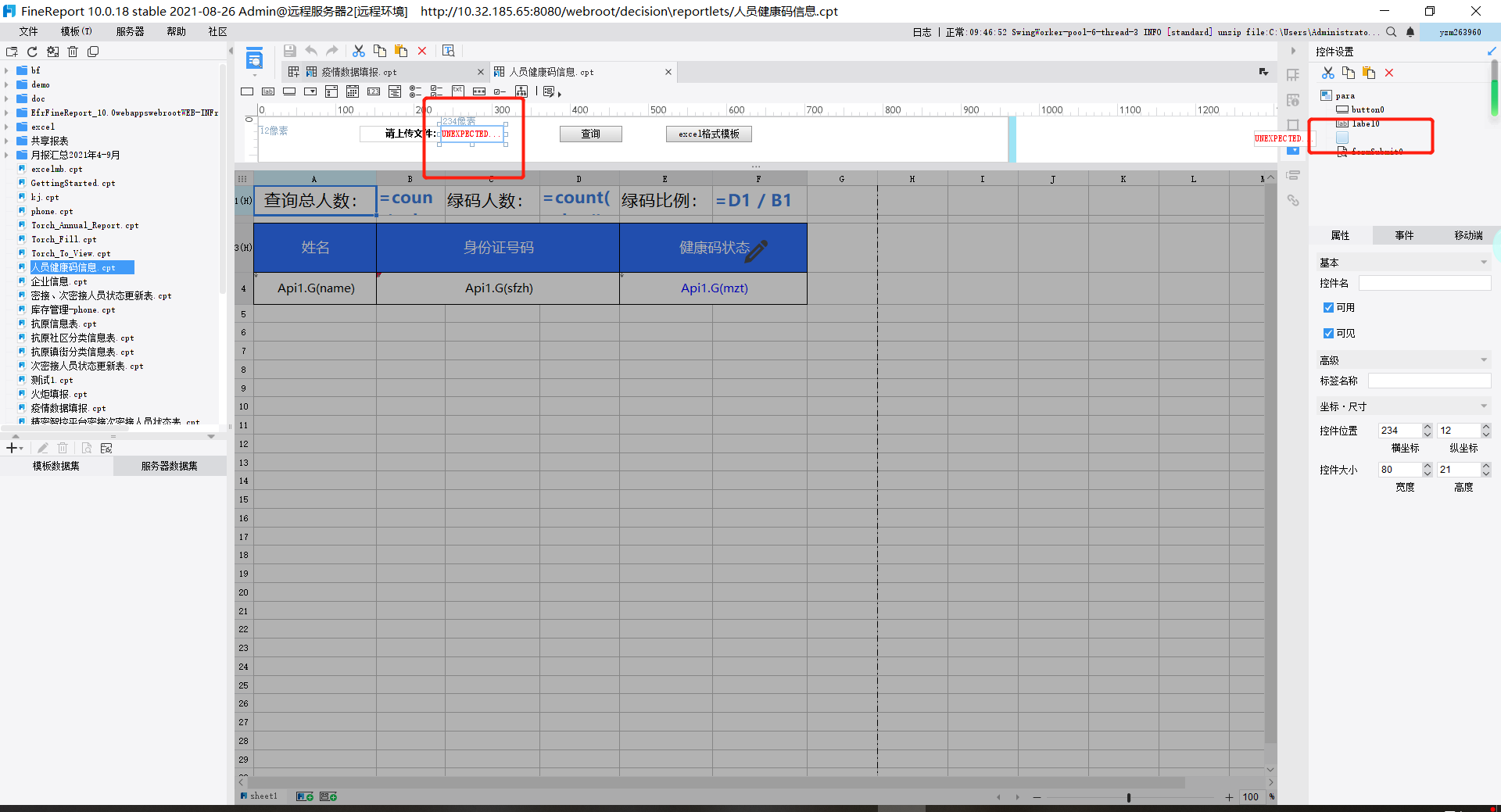The width and height of the screenshot is (1501, 812).
Task: Click the search magnifier icon at top right
Action: 1392,32
